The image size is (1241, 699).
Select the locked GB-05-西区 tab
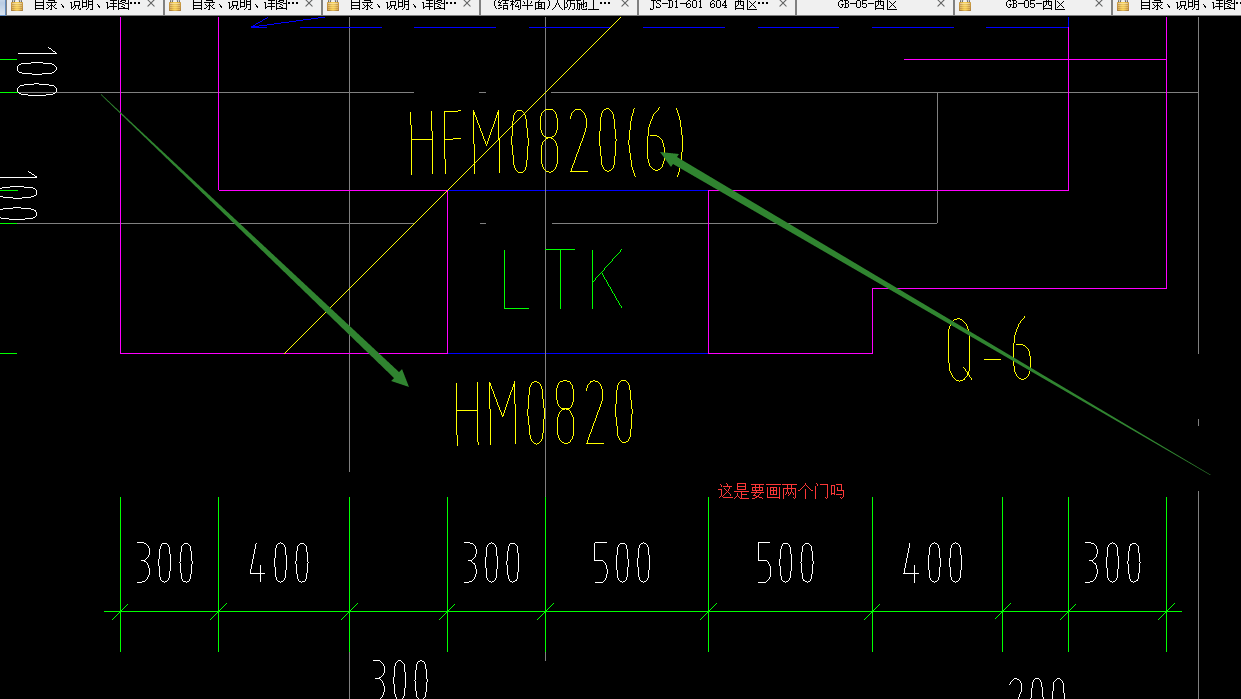[1035, 6]
